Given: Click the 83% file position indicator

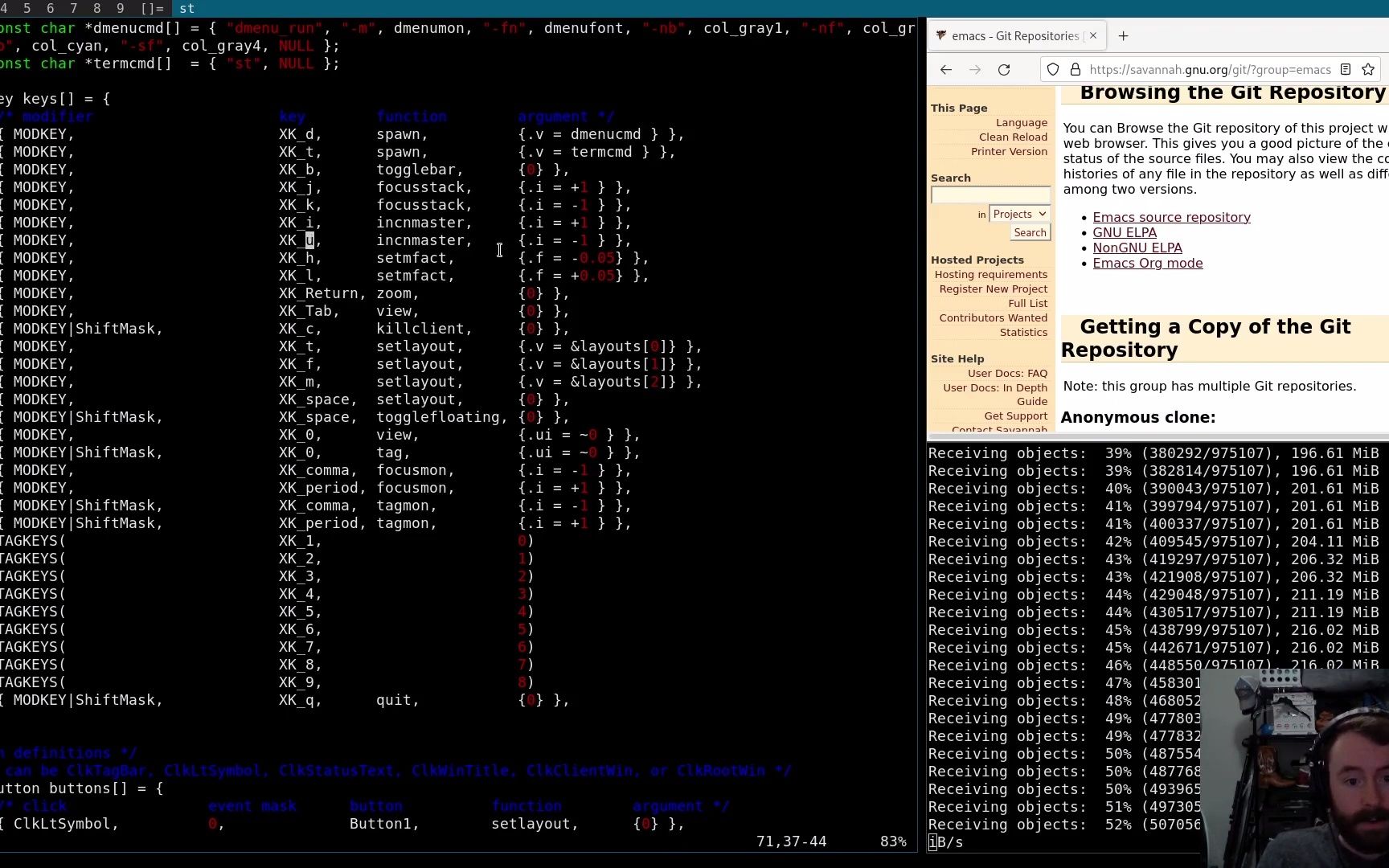Looking at the screenshot, I should [x=893, y=841].
